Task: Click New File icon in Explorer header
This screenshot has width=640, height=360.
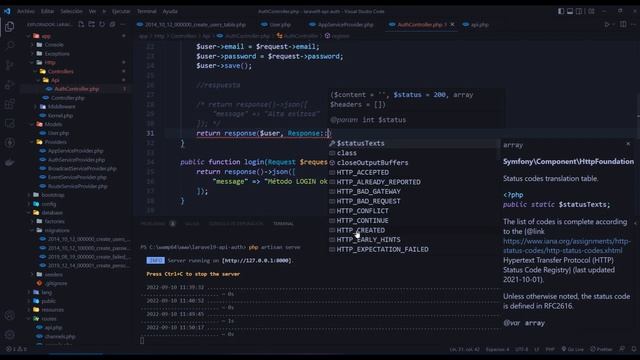Action: pos(81,24)
